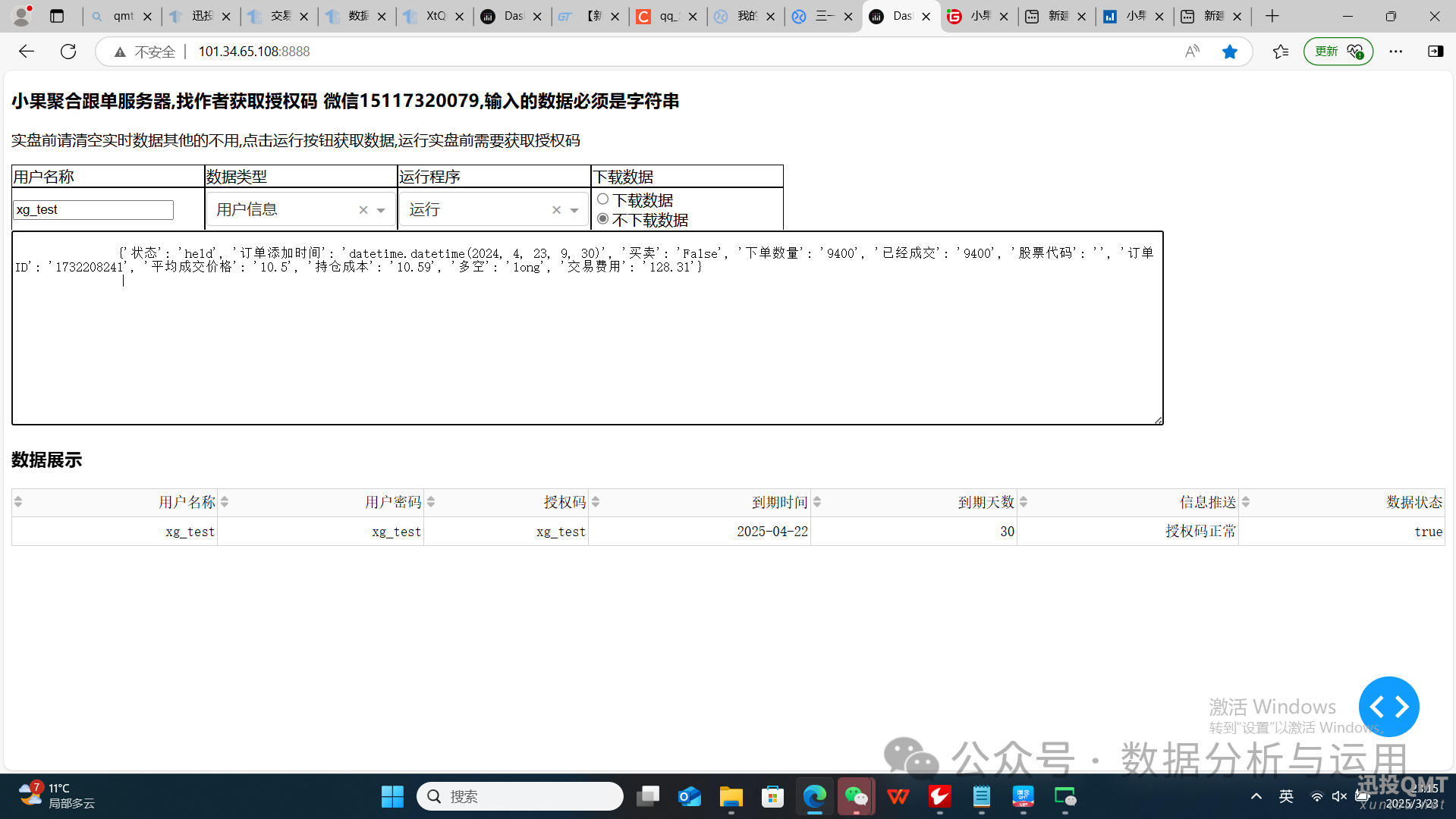Image resolution: width=1456 pixels, height=819 pixels.
Task: Switch to the 我的 browser tab
Action: click(x=745, y=16)
